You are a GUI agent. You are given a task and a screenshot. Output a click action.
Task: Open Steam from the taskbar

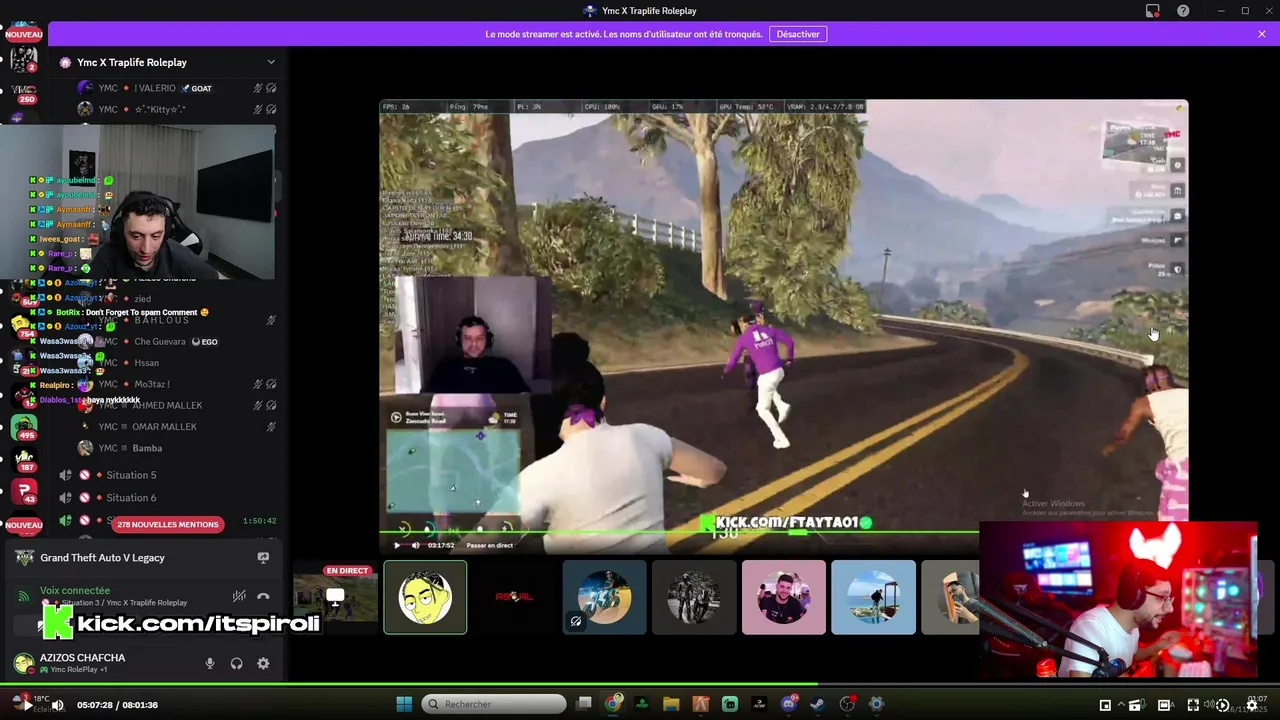(818, 704)
